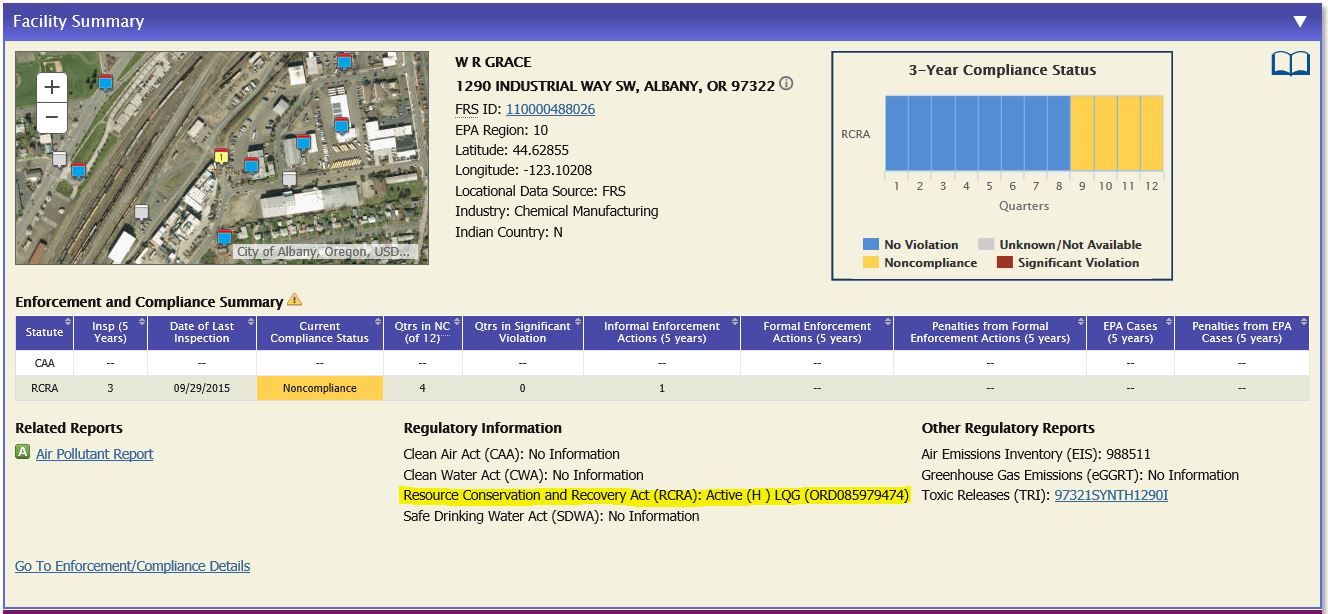Go To Enforcement/Compliance Details link
Viewport: 1328px width, 614px height.
point(132,566)
